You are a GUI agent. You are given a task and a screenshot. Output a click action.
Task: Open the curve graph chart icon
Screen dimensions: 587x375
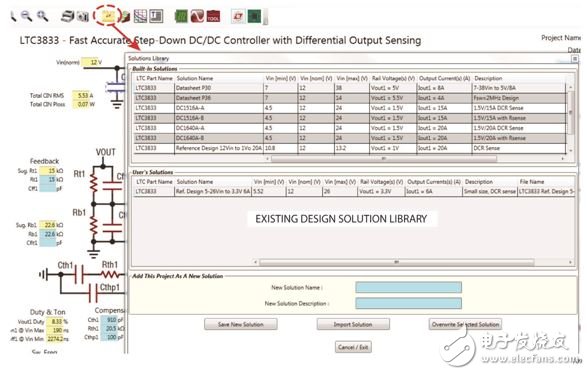click(x=140, y=16)
